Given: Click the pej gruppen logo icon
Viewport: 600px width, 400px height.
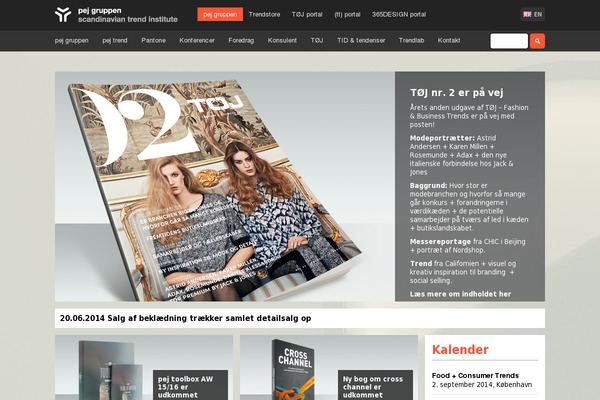Looking at the screenshot, I should (63, 15).
